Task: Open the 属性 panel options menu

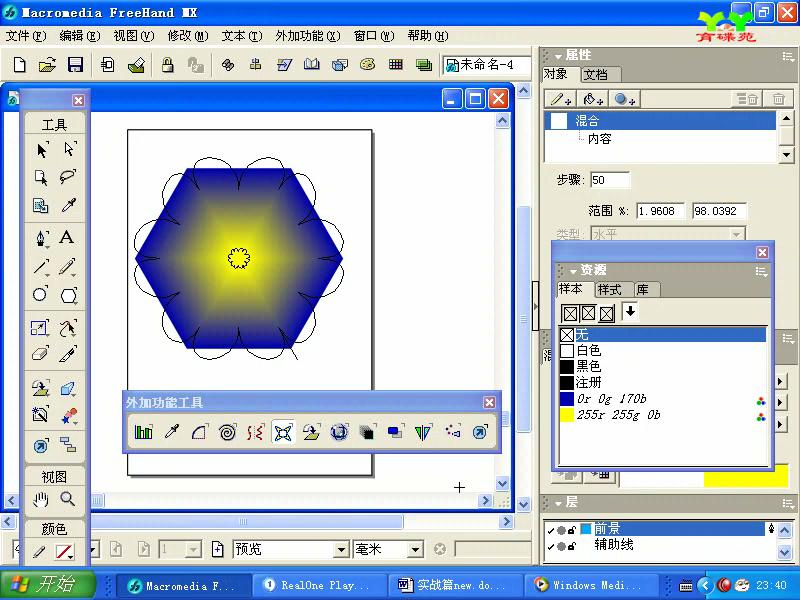Action: (788, 56)
